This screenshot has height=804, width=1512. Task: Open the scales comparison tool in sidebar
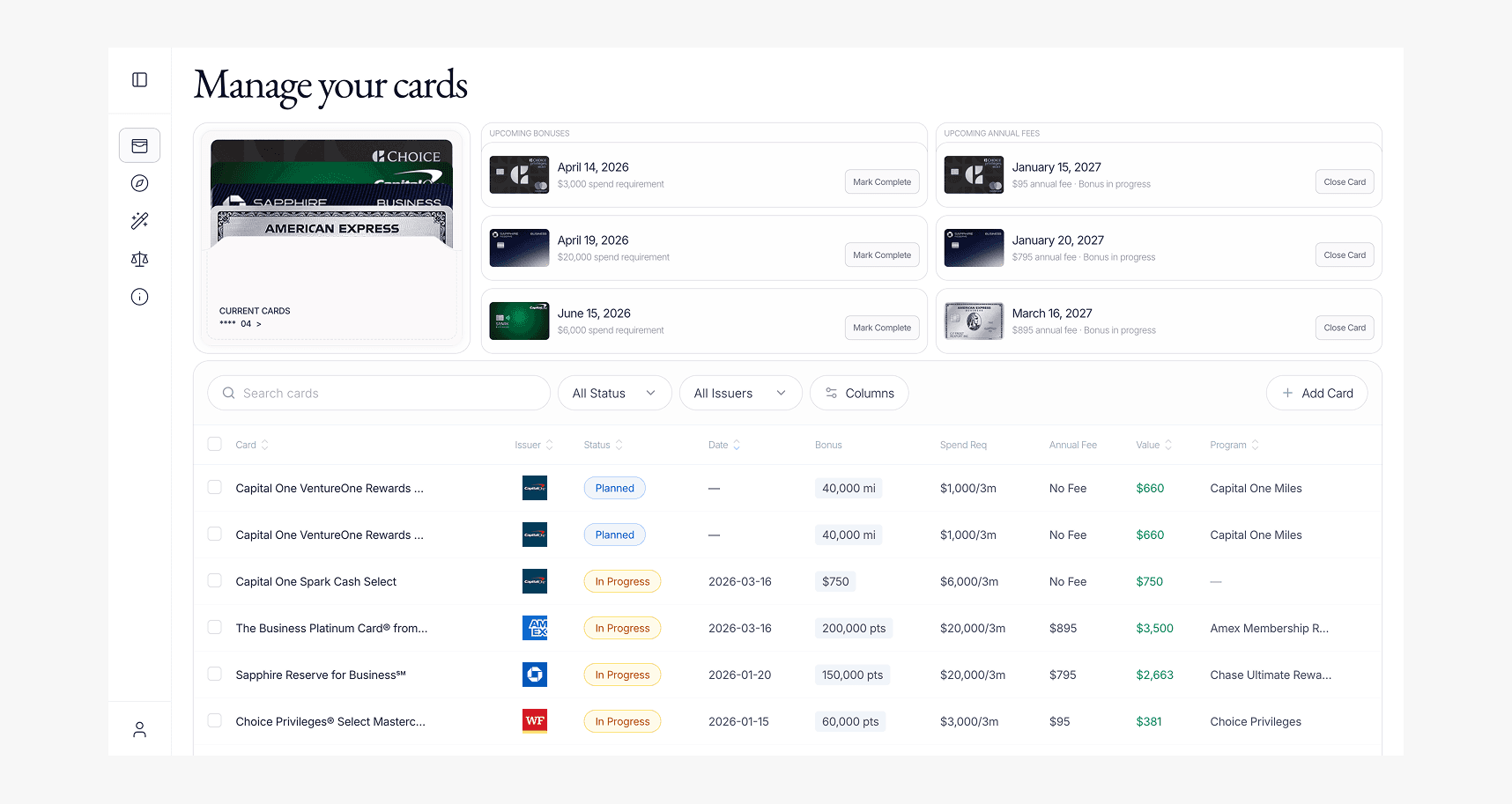(x=139, y=259)
